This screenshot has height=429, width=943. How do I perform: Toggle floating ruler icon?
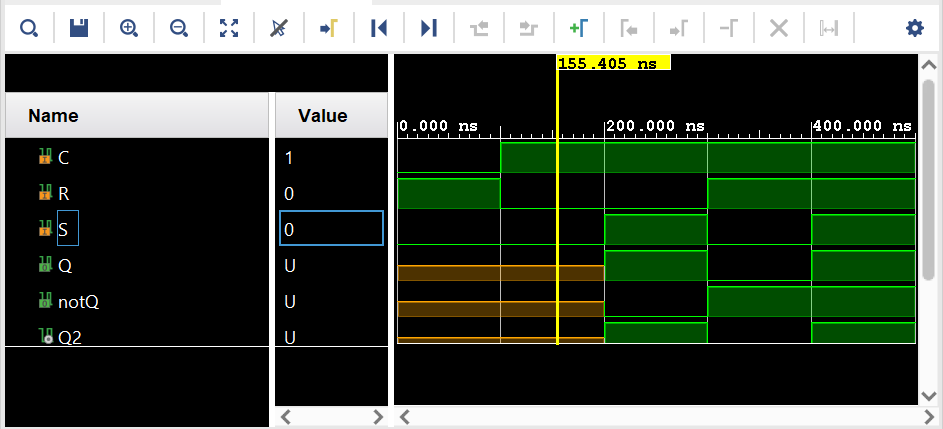pyautogui.click(x=829, y=28)
